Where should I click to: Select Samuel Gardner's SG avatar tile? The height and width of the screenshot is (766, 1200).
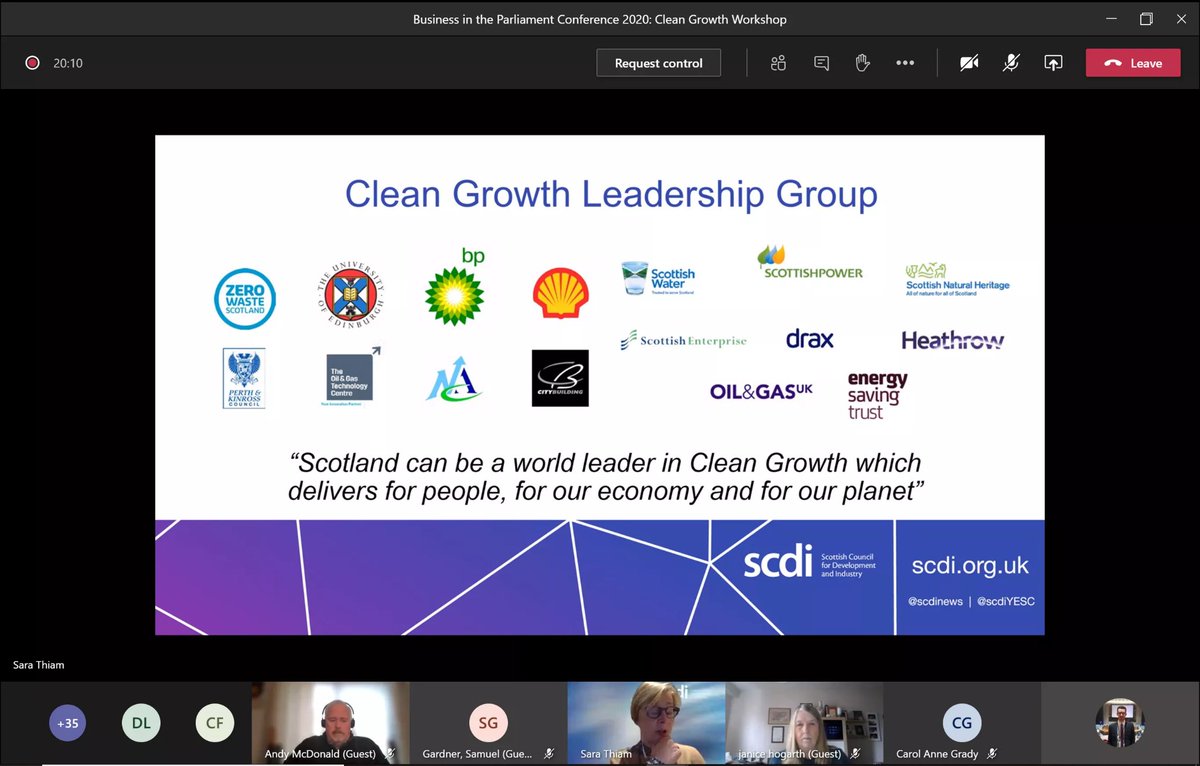(487, 723)
